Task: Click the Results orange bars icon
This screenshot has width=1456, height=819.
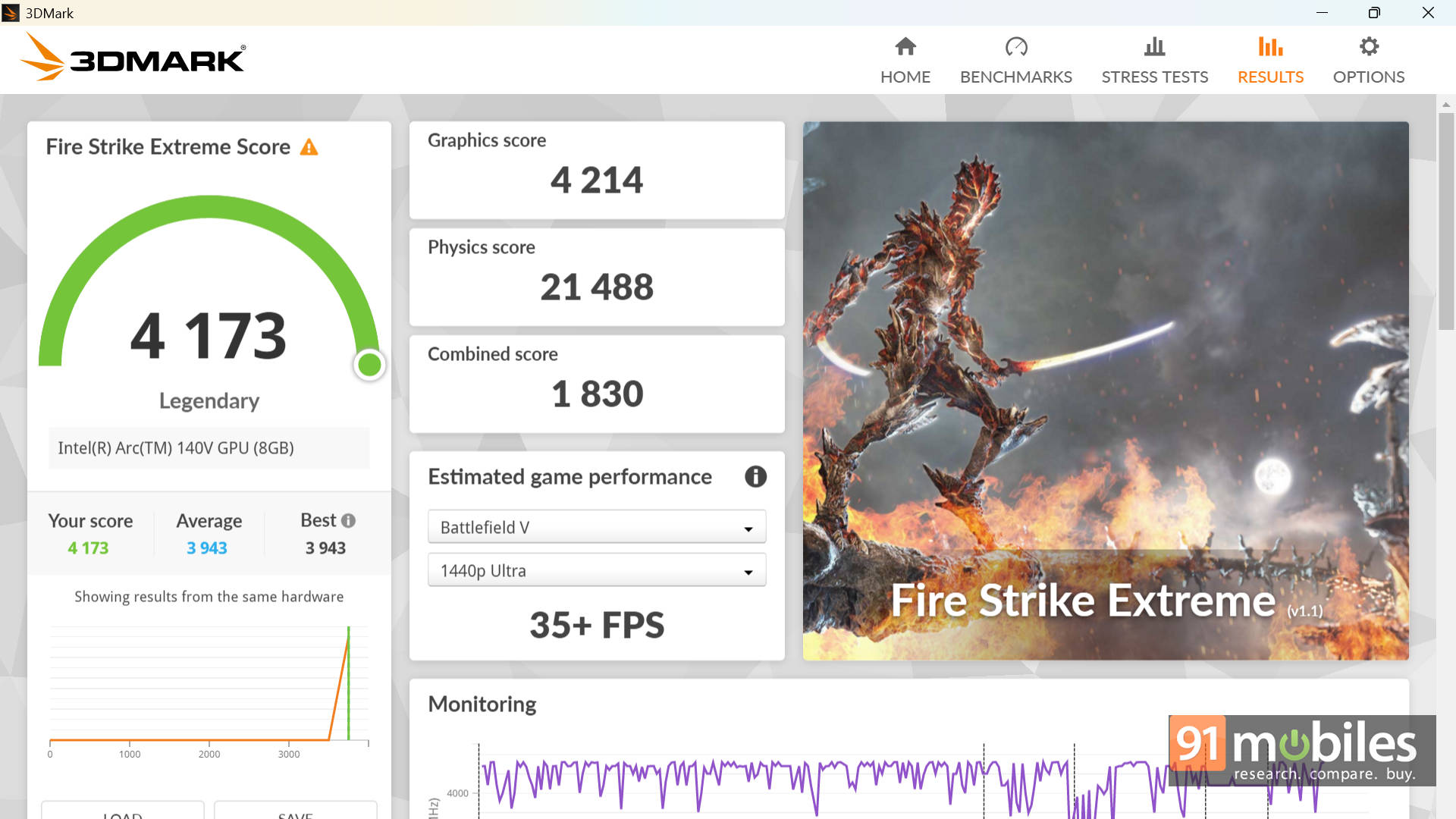Action: (1270, 47)
